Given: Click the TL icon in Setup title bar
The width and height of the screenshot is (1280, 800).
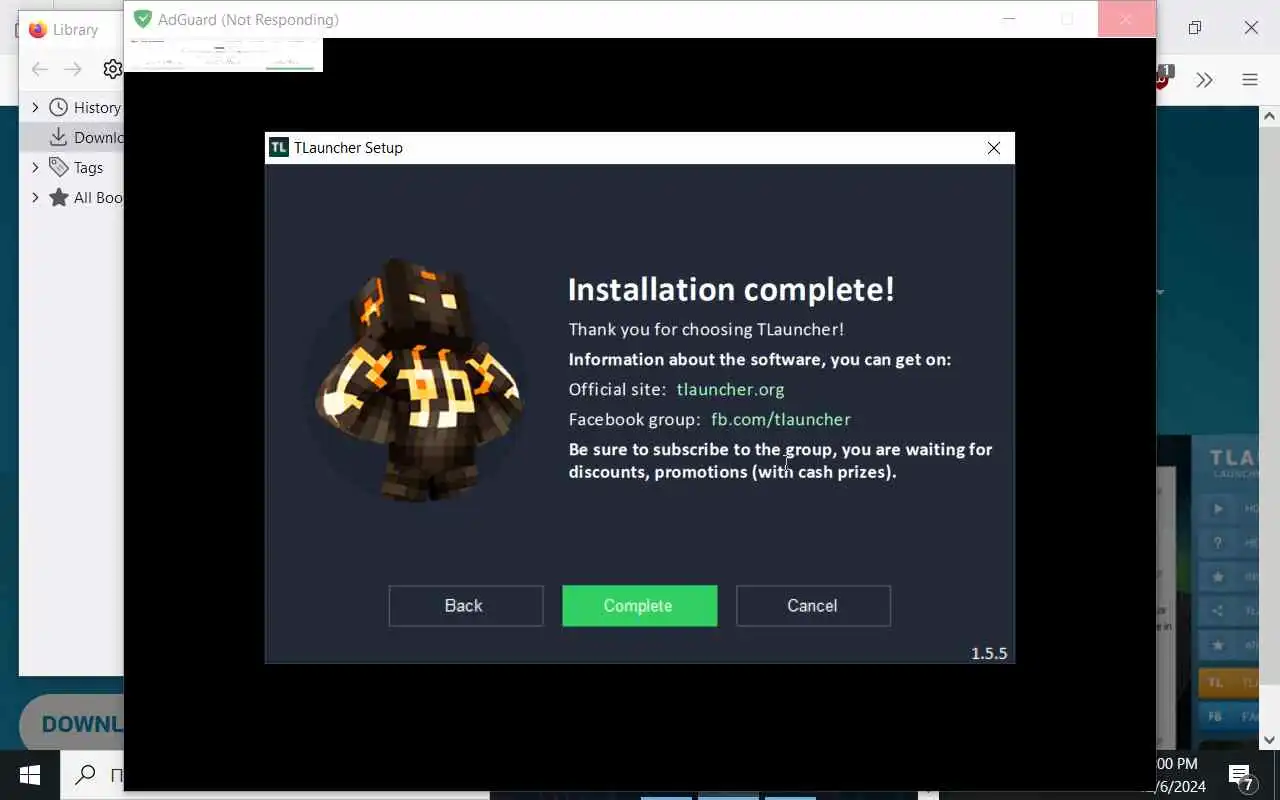Looking at the screenshot, I should [x=279, y=148].
